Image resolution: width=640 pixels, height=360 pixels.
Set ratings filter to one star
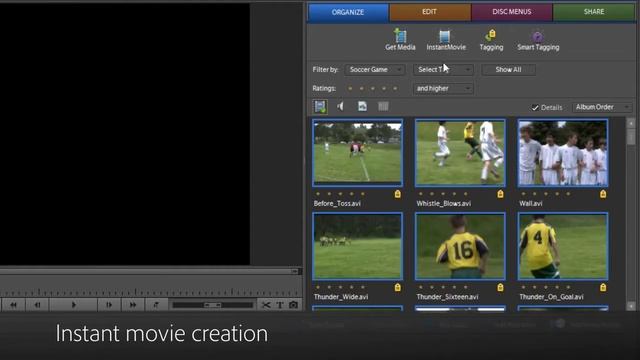point(350,89)
